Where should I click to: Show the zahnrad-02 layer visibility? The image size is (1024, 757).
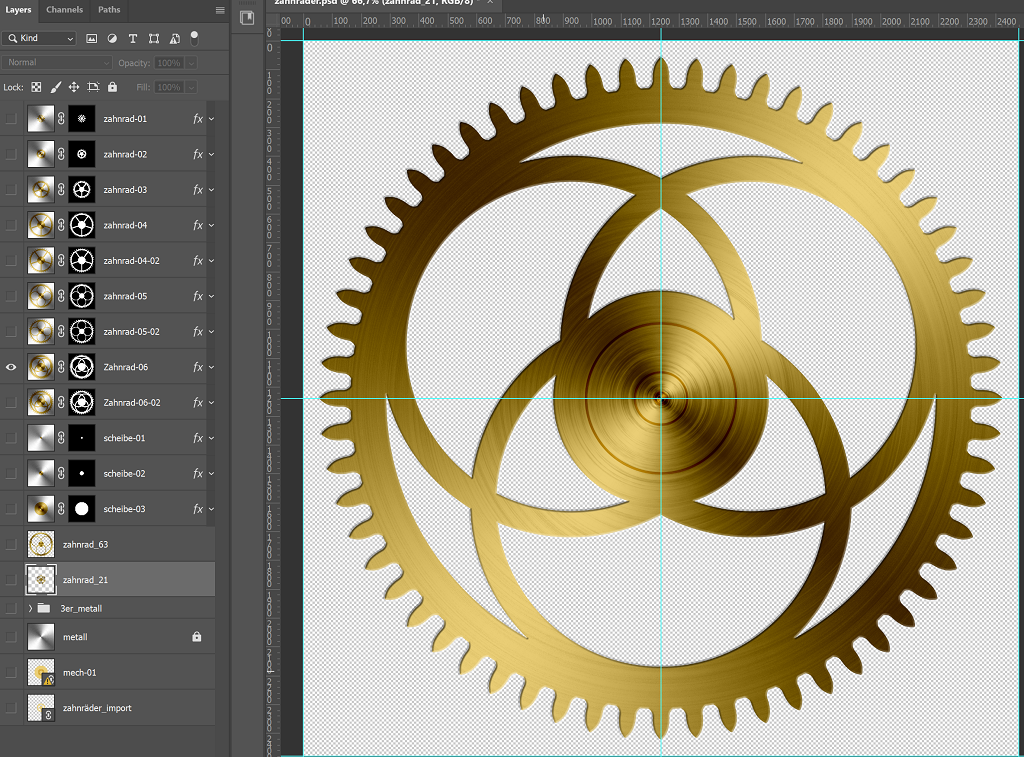pyautogui.click(x=11, y=154)
